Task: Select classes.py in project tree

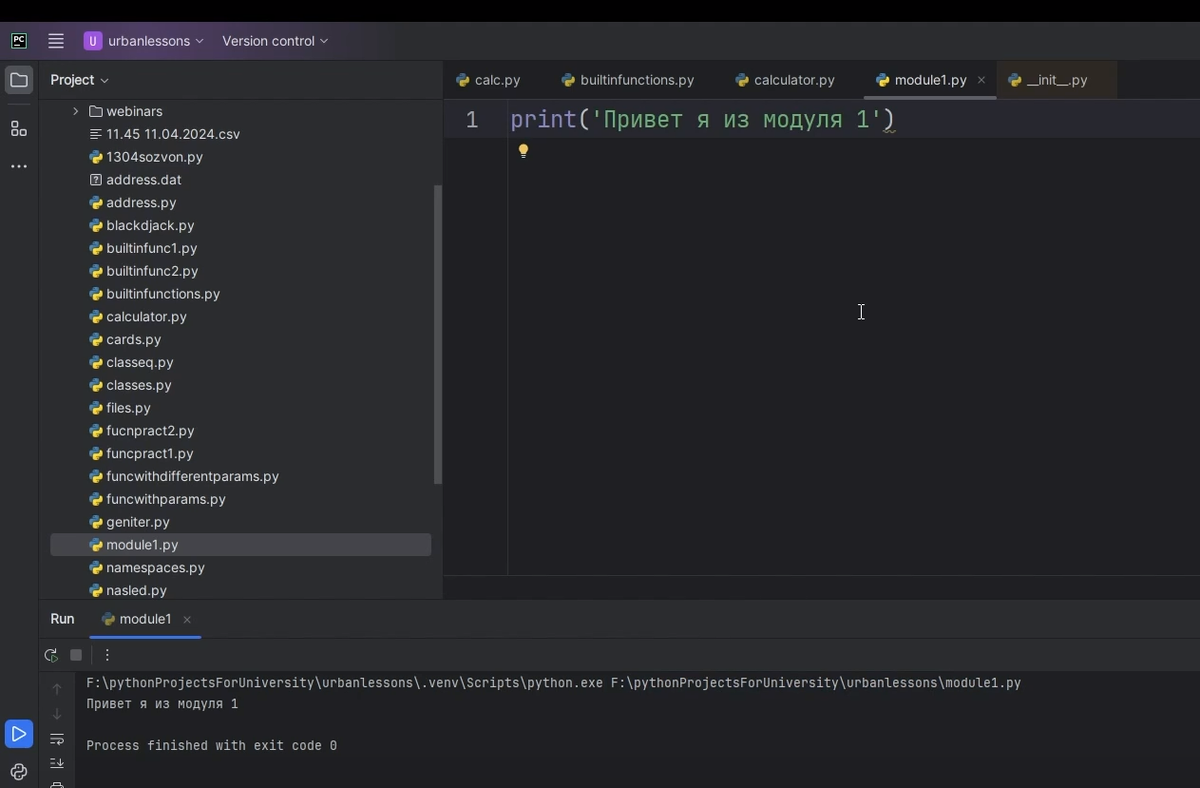Action: [130, 385]
